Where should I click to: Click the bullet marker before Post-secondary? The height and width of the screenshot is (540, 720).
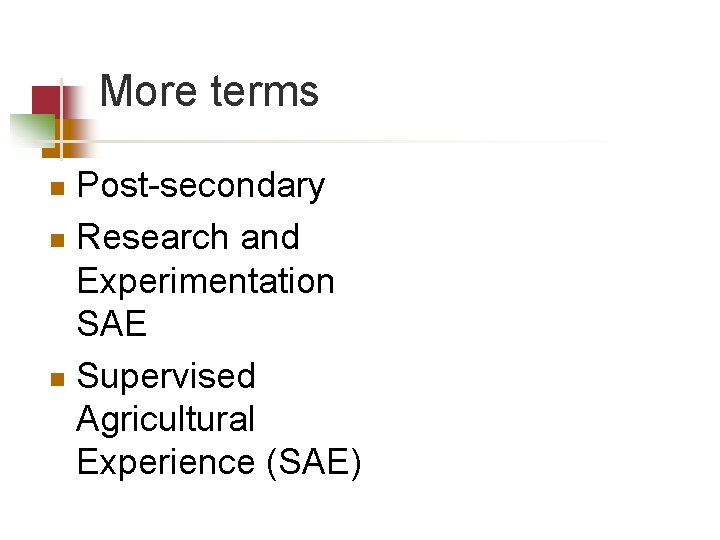[58, 187]
